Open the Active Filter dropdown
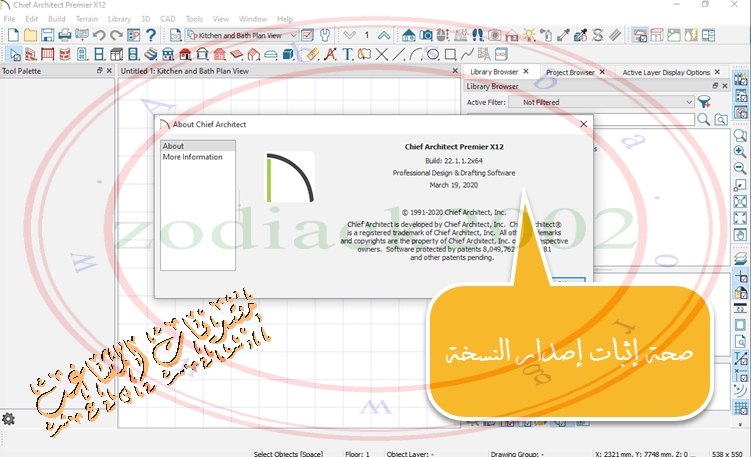This screenshot has width=751, height=457. pos(601,102)
